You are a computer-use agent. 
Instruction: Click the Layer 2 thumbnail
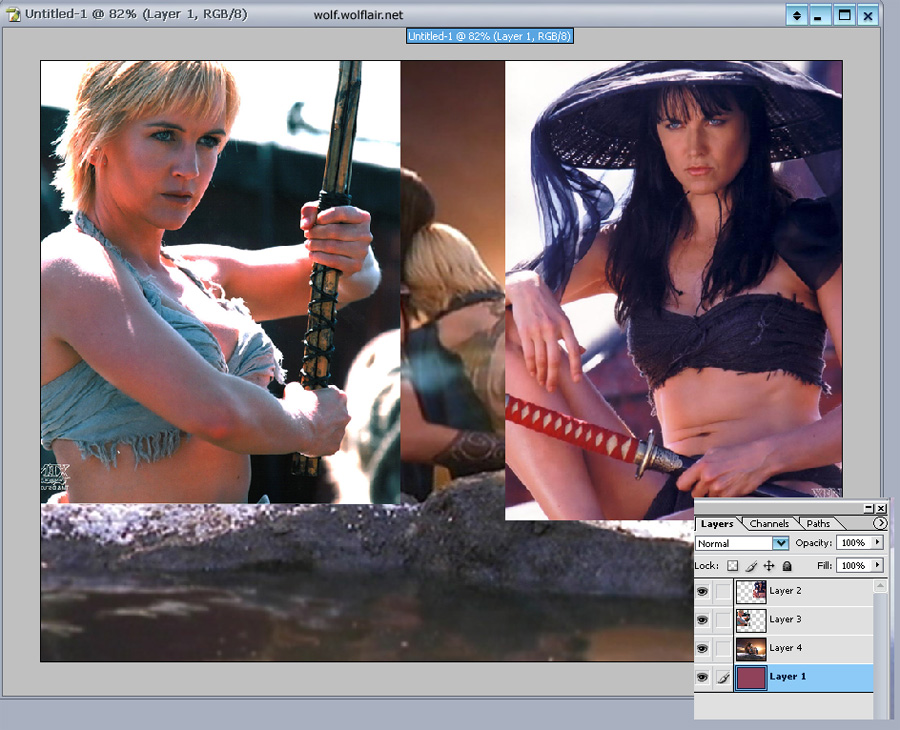pos(751,592)
